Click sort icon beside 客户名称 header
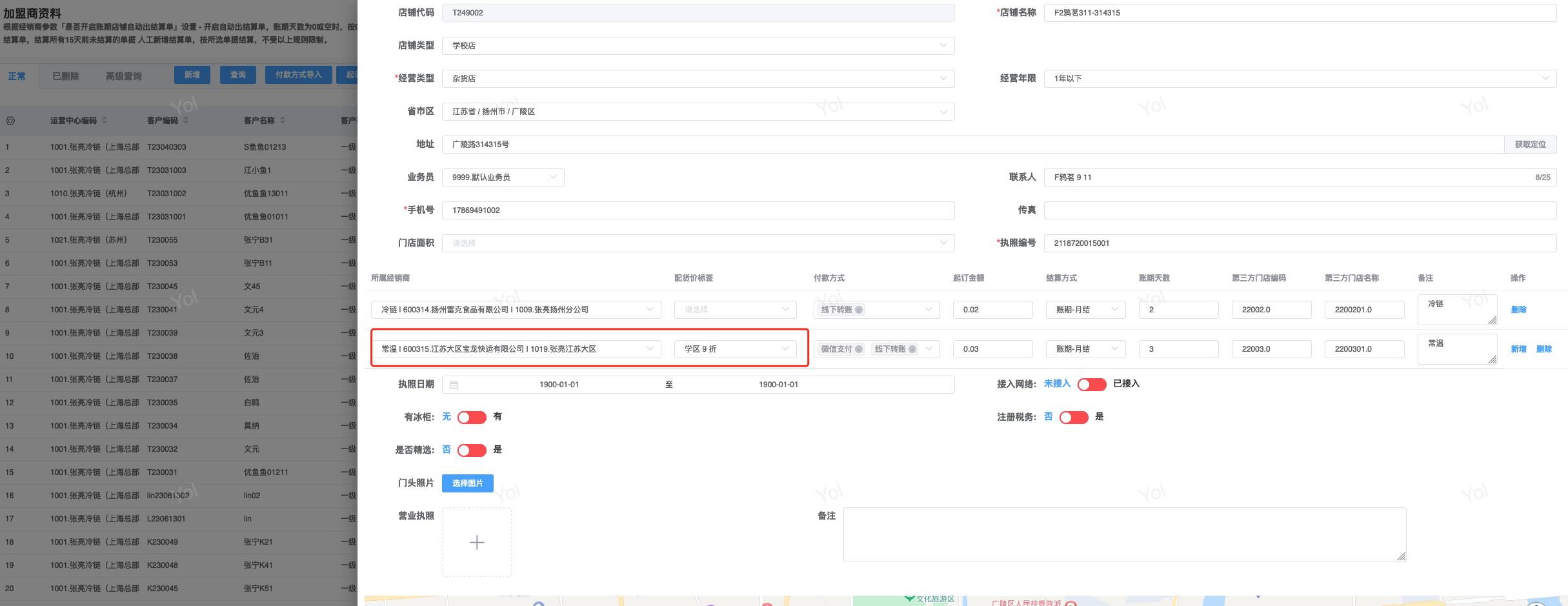This screenshot has height=606, width=1568. pos(283,121)
